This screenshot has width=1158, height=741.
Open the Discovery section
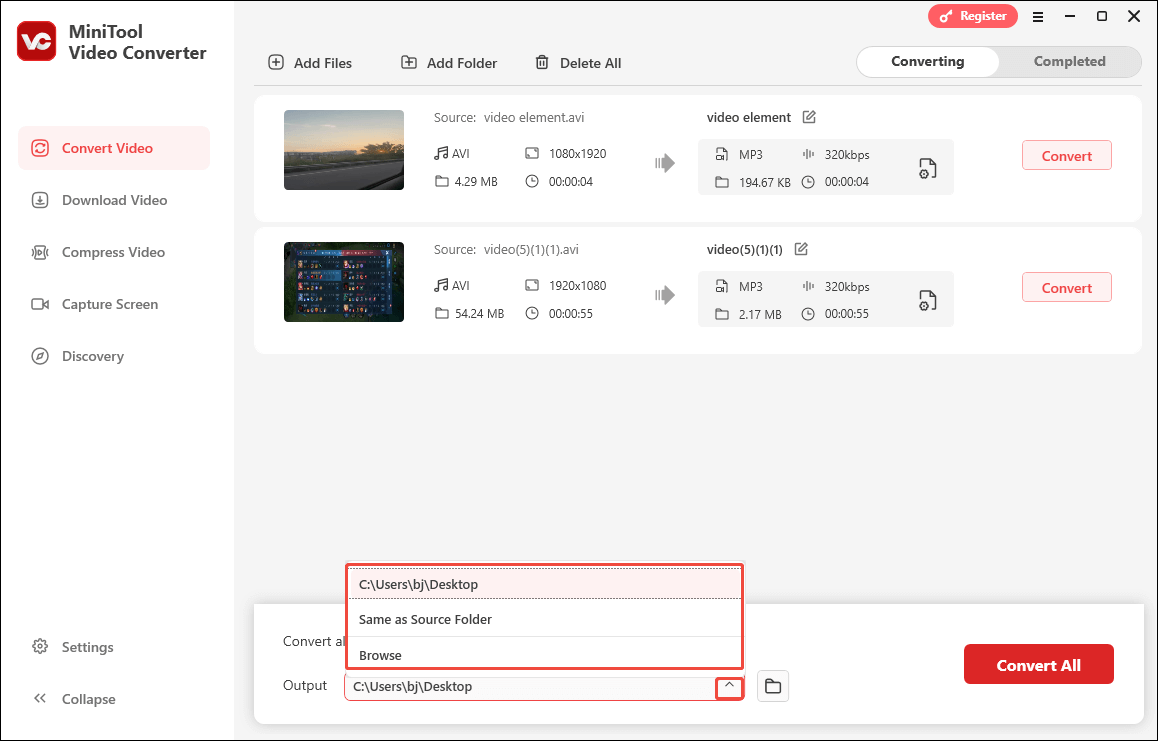(114, 356)
